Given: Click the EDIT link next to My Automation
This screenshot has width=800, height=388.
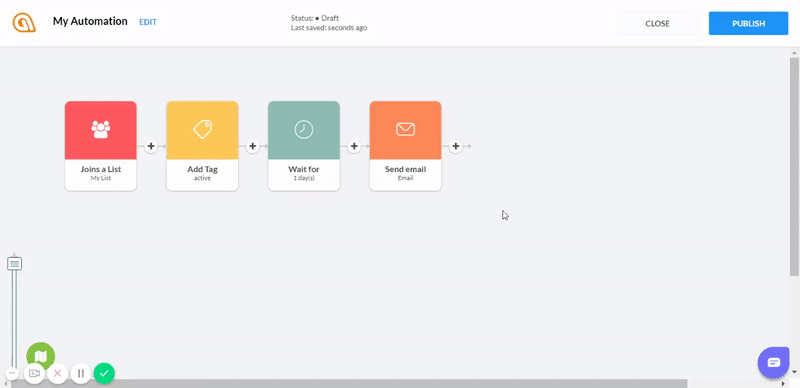Looking at the screenshot, I should click(x=148, y=22).
